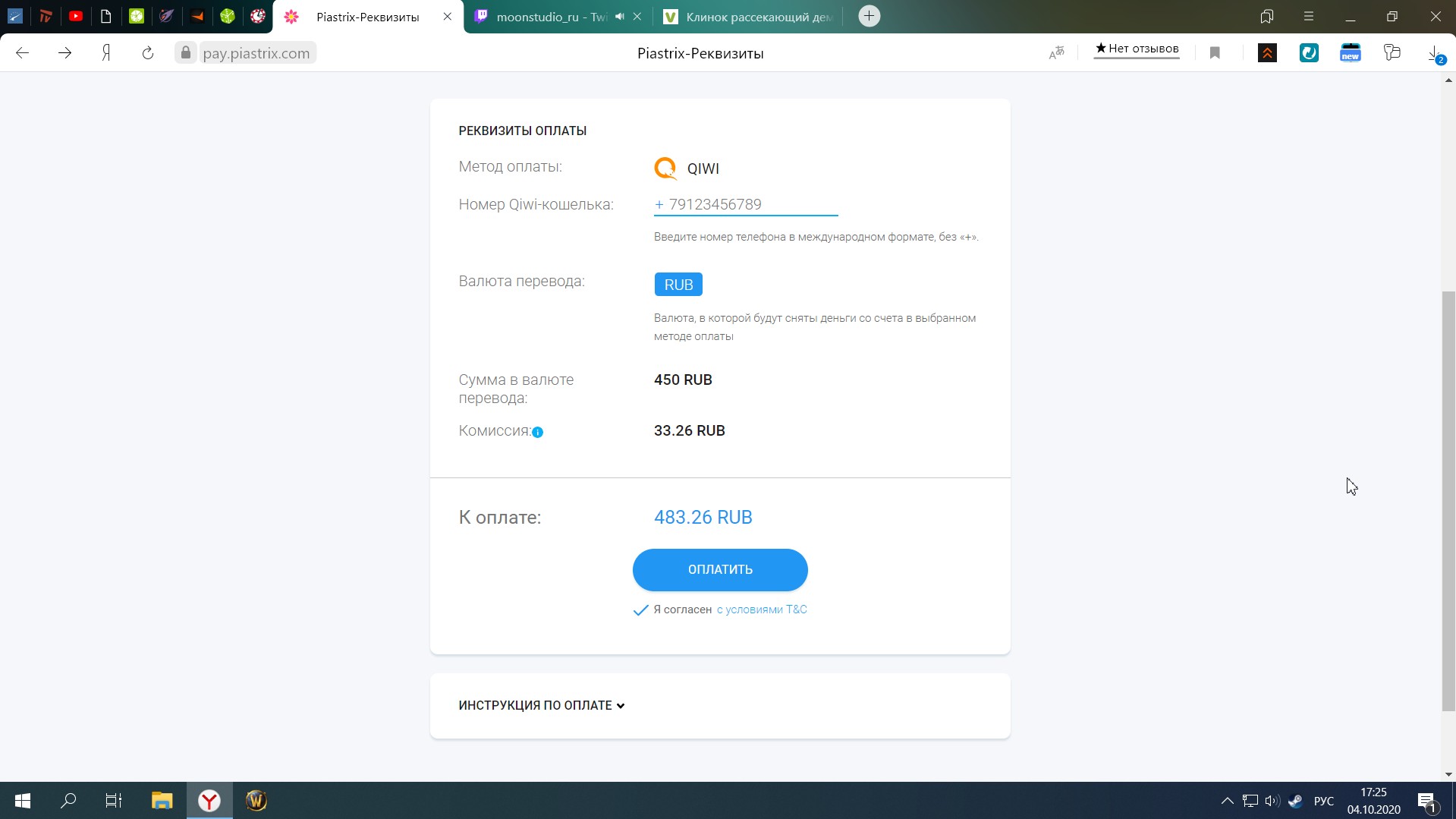
Task: Open the taskbar clock and calendar
Action: point(1374,801)
